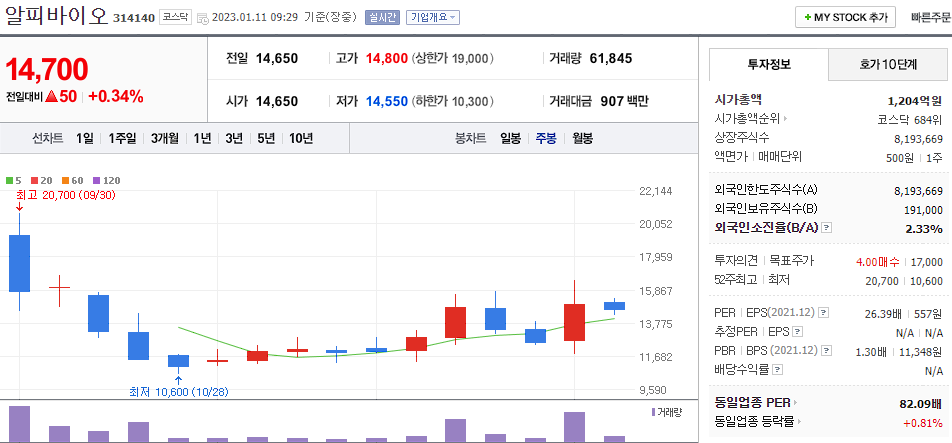This screenshot has width=952, height=443.
Task: Click the purple 거래량 legend marker
Action: point(653,413)
